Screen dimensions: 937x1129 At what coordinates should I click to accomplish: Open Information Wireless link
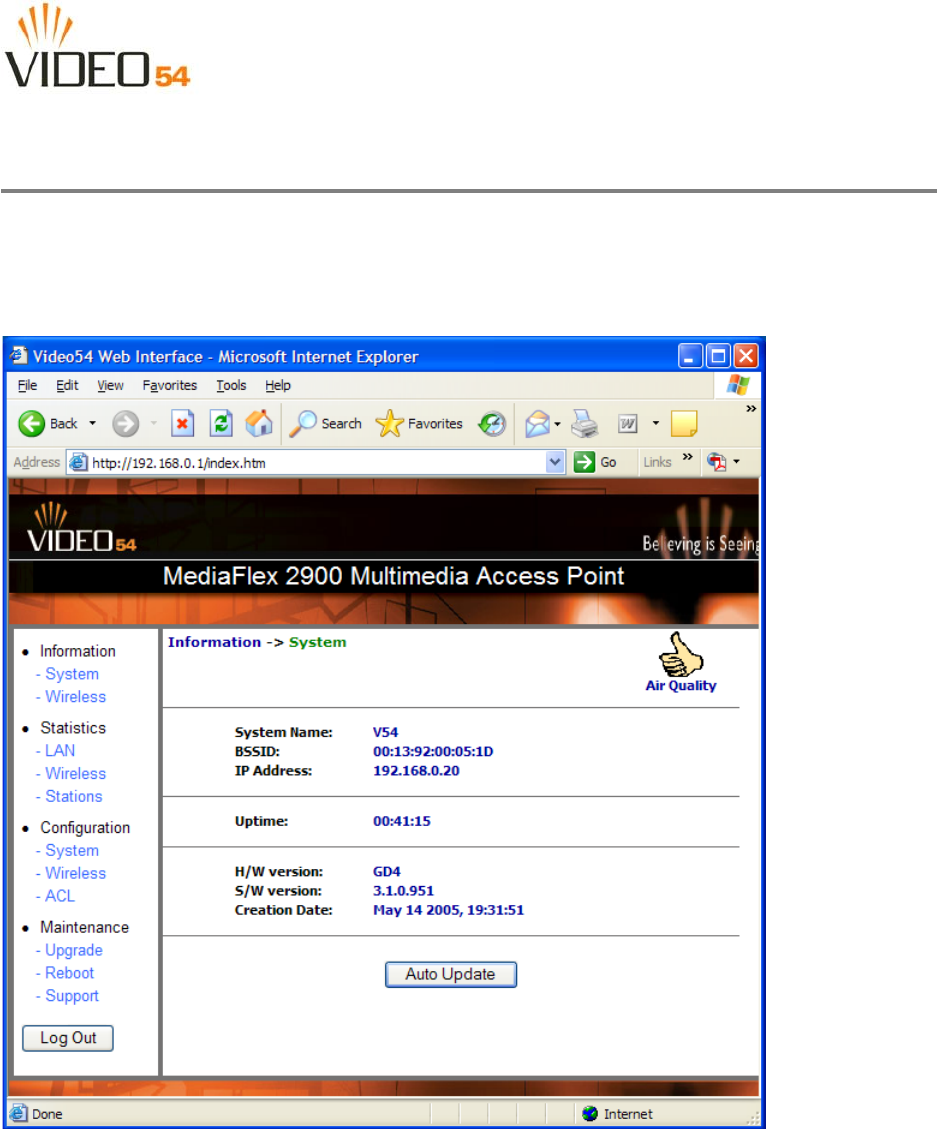pos(75,696)
